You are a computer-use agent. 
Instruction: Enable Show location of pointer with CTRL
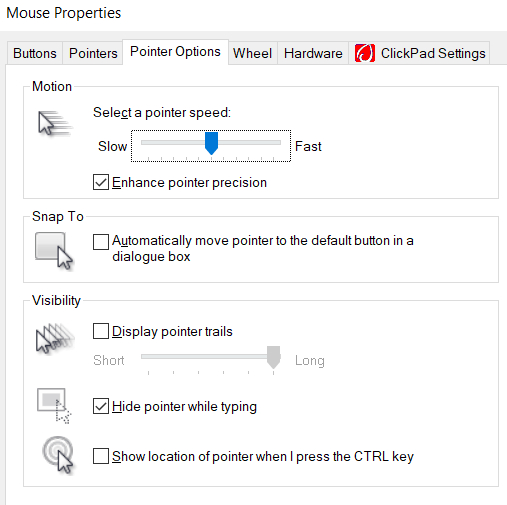pyautogui.click(x=101, y=456)
